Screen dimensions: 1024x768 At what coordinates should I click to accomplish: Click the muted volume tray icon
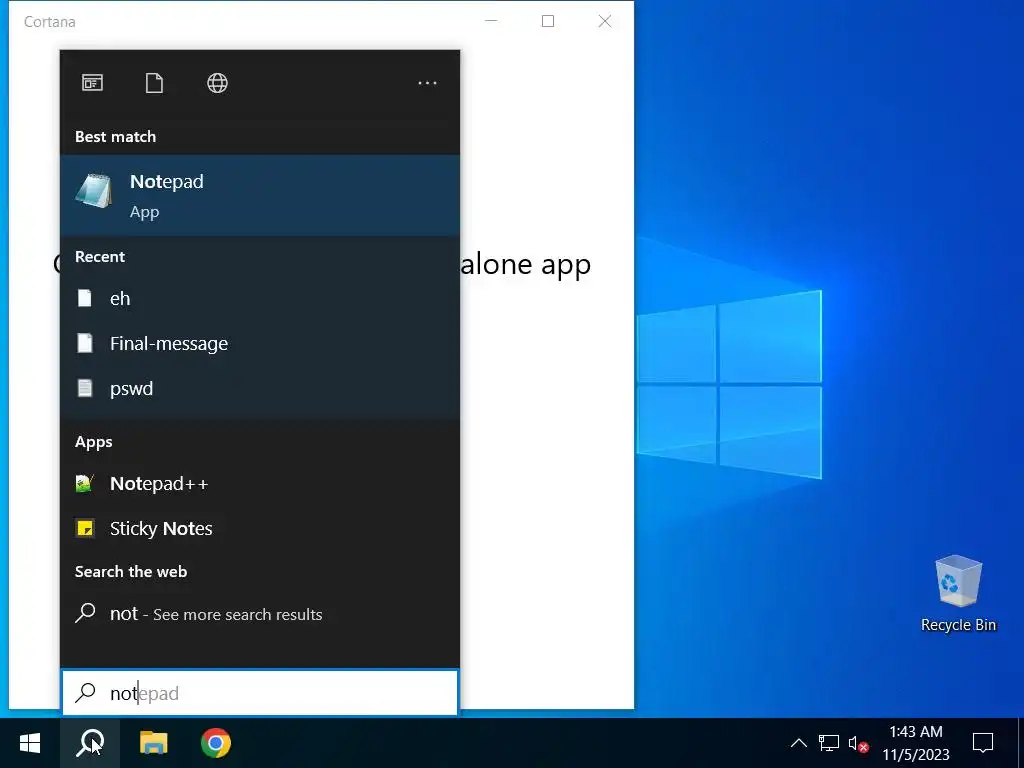[x=857, y=743]
